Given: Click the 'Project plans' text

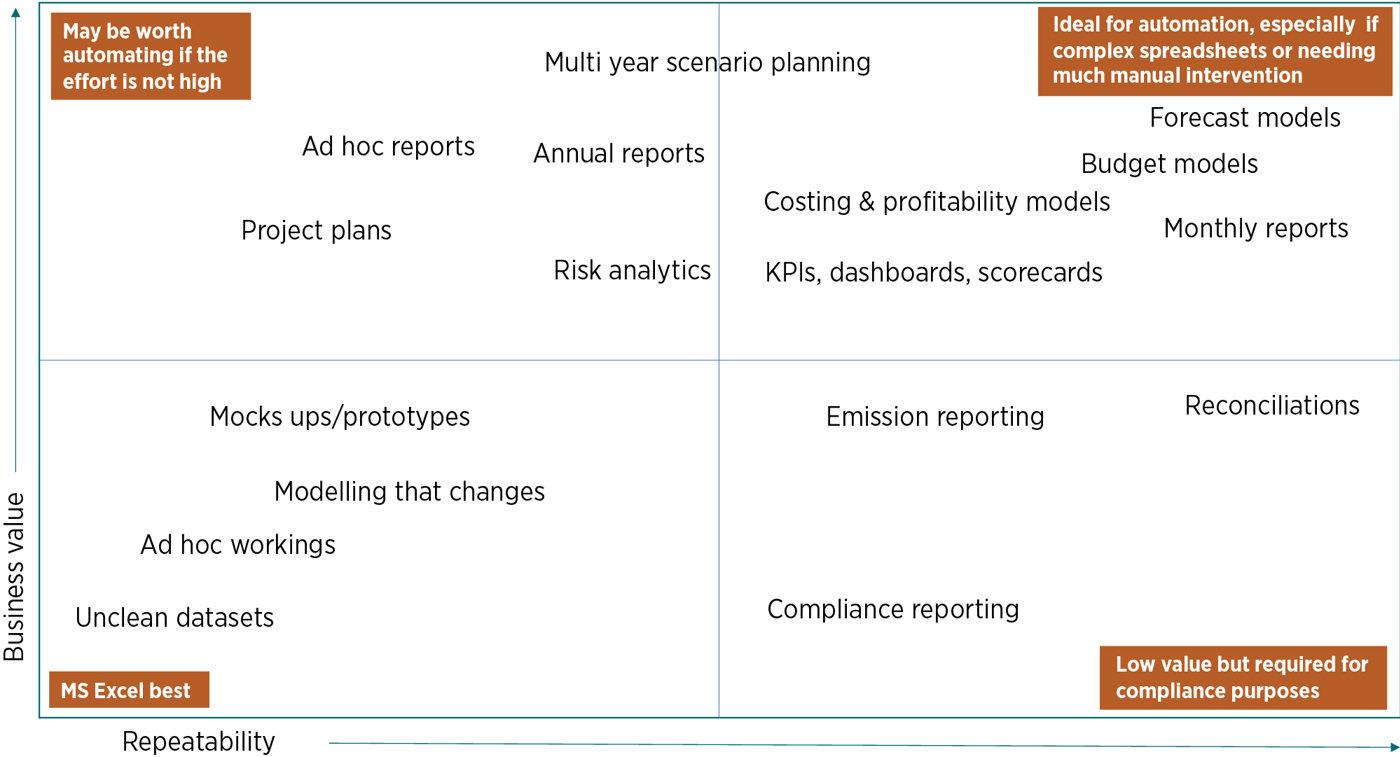Looking at the screenshot, I should coord(316,231).
